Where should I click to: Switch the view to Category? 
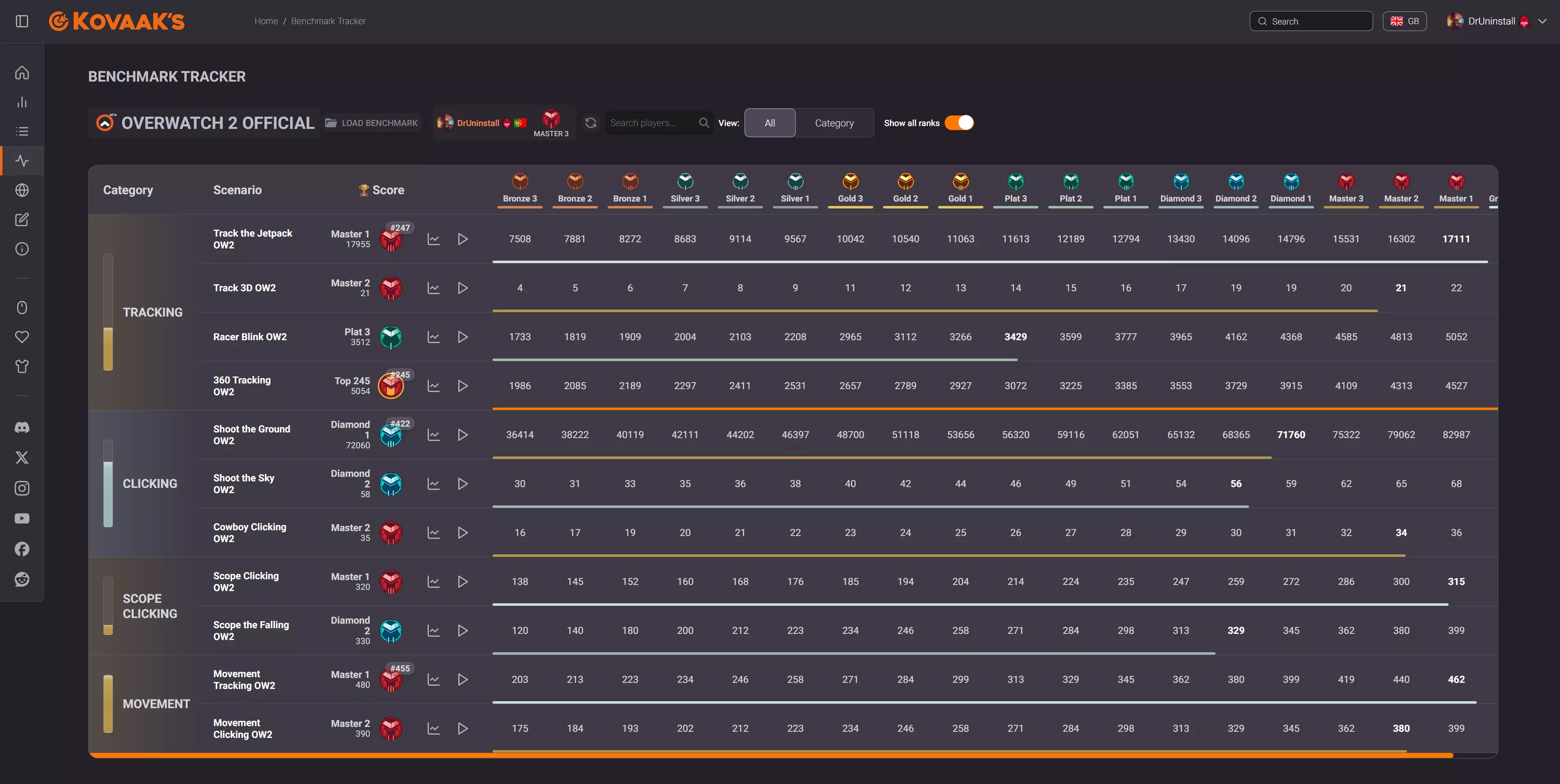834,123
